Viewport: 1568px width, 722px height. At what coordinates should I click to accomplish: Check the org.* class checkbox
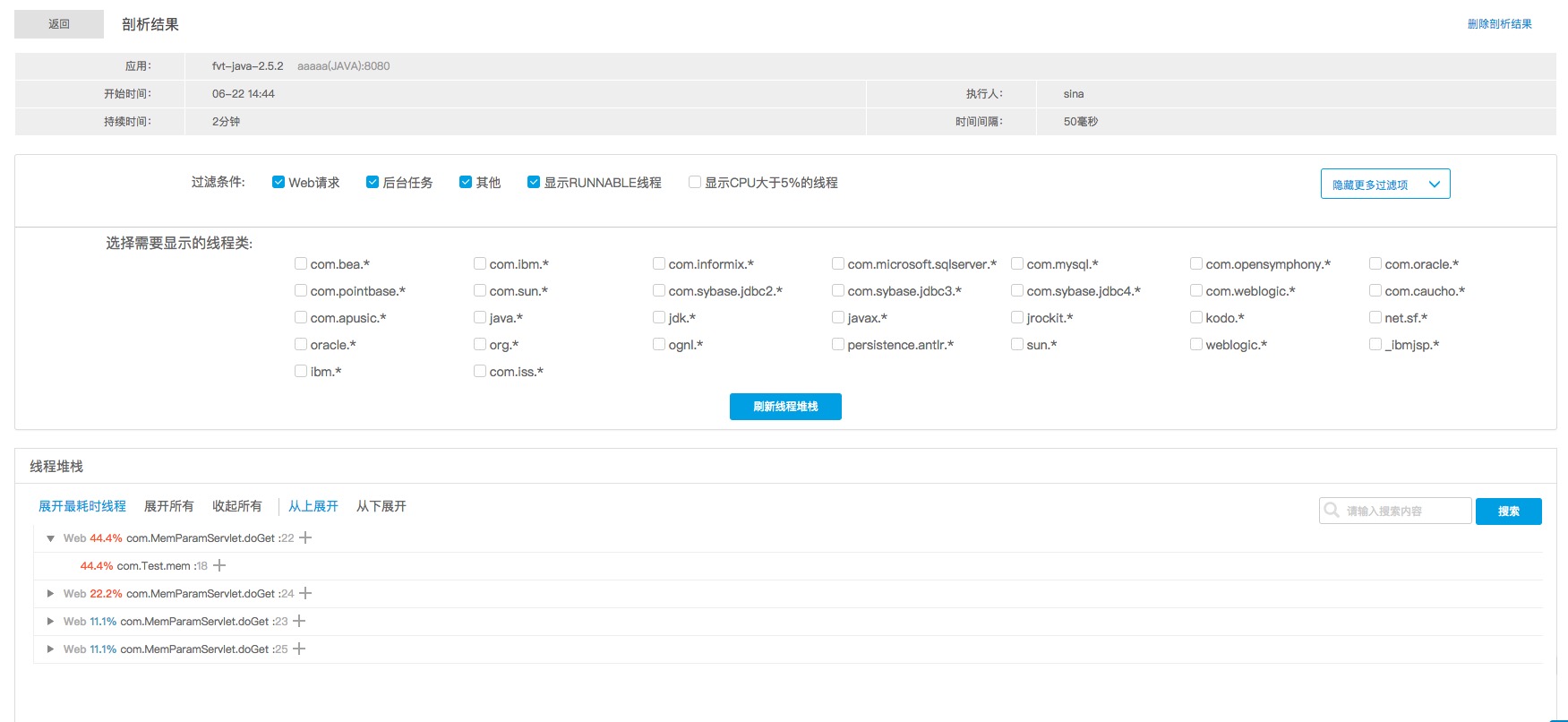[480, 344]
